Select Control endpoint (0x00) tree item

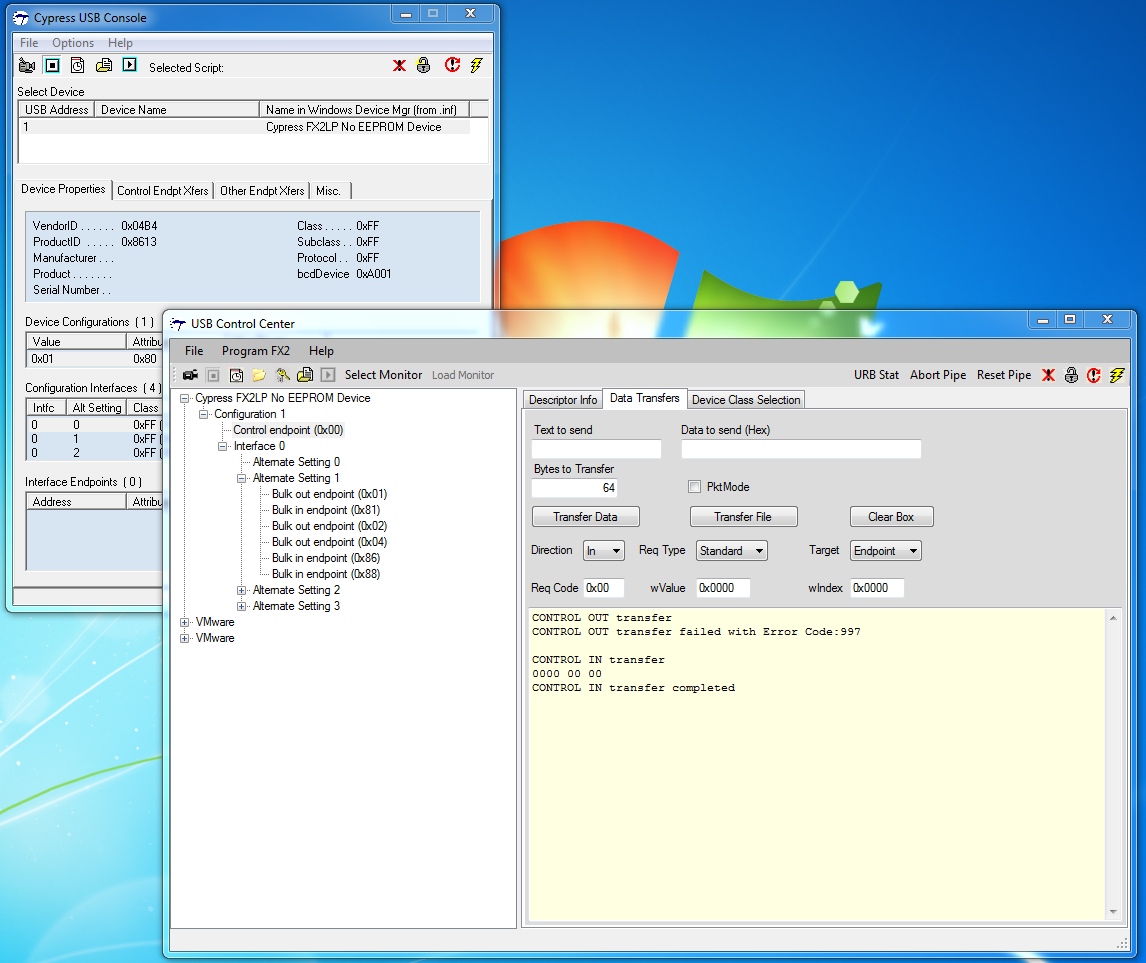[288, 430]
